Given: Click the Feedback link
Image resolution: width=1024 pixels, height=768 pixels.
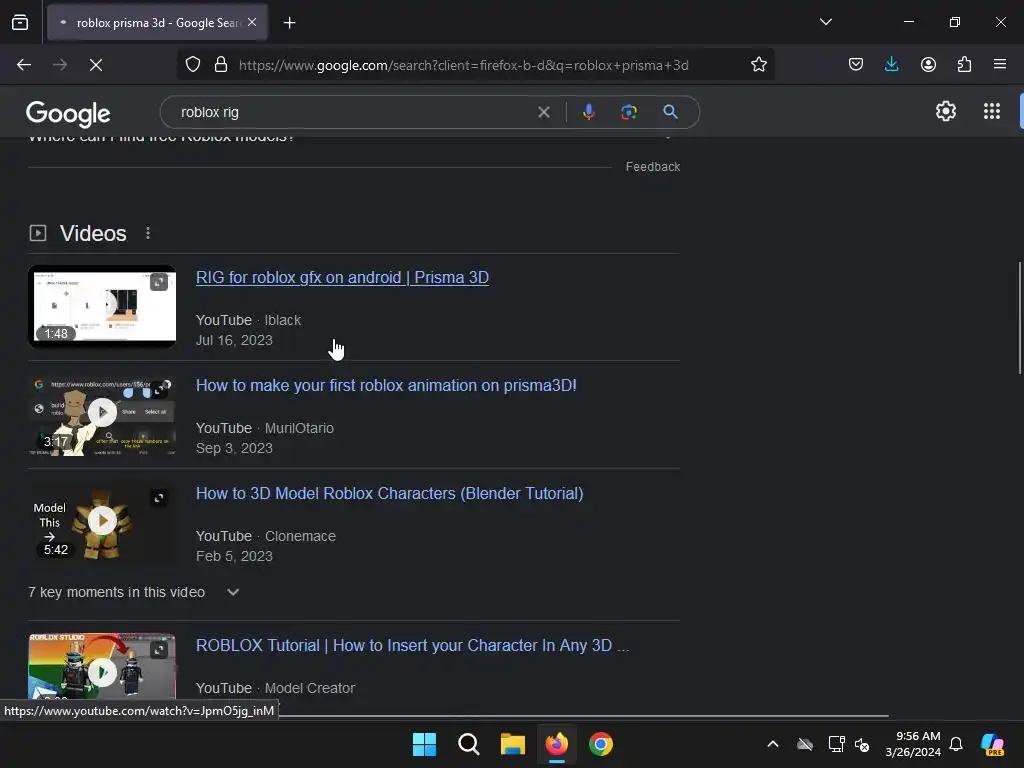Looking at the screenshot, I should tap(652, 167).
